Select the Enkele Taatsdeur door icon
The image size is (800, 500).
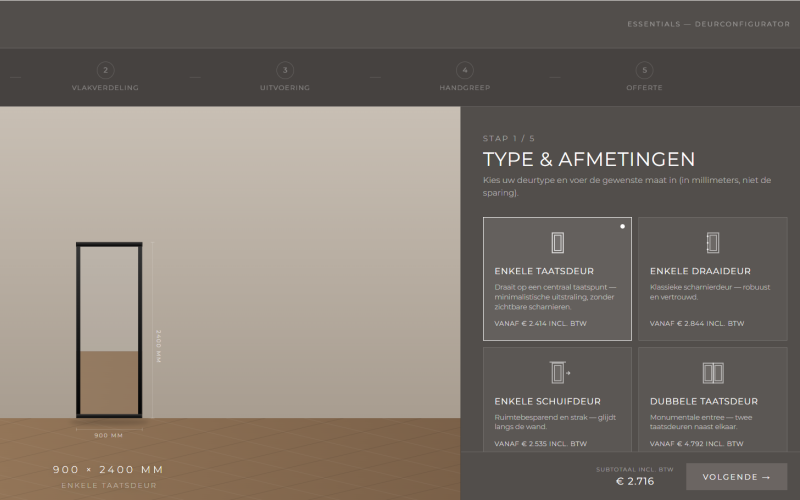[558, 243]
